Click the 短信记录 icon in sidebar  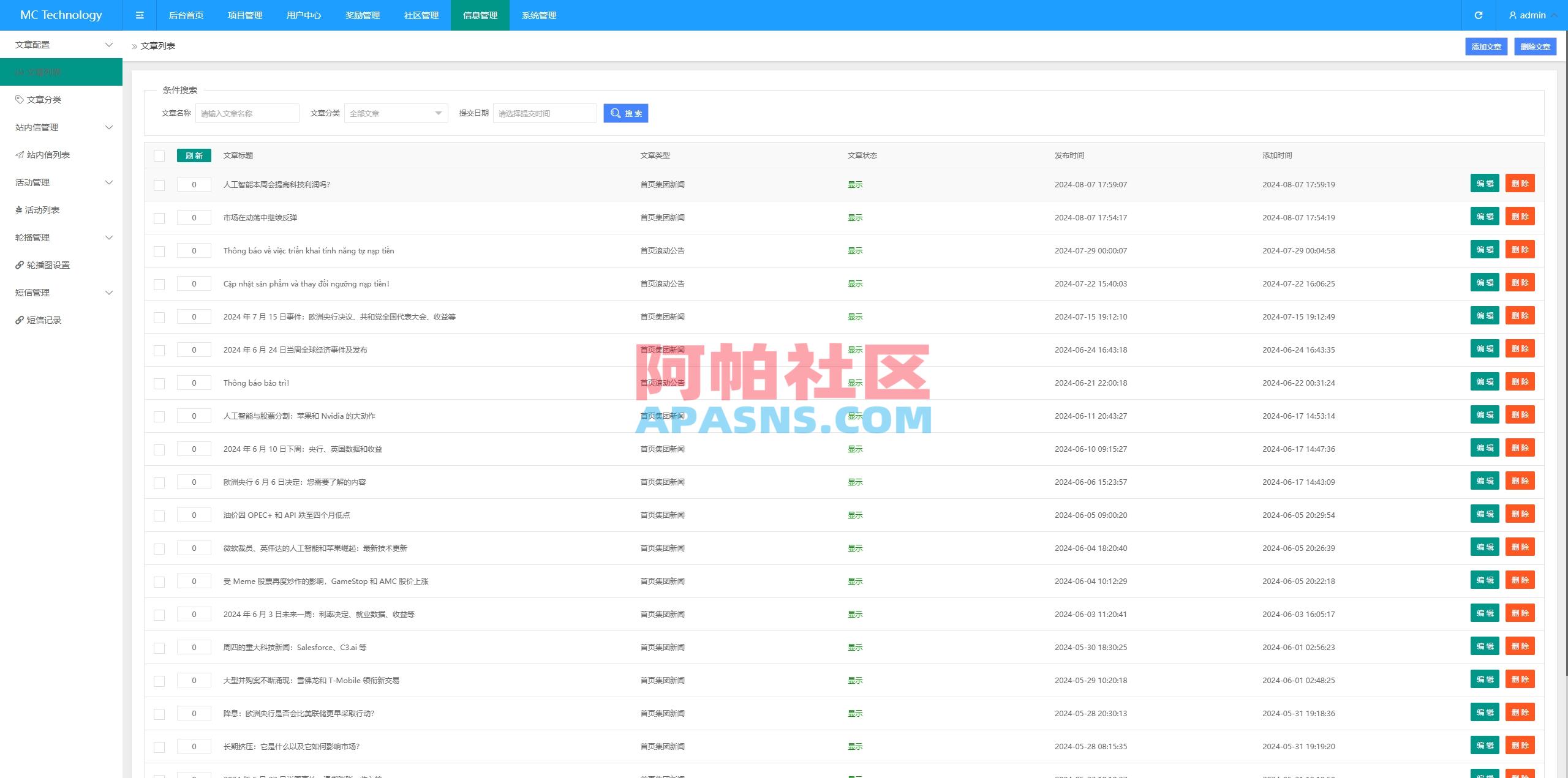pyautogui.click(x=18, y=320)
